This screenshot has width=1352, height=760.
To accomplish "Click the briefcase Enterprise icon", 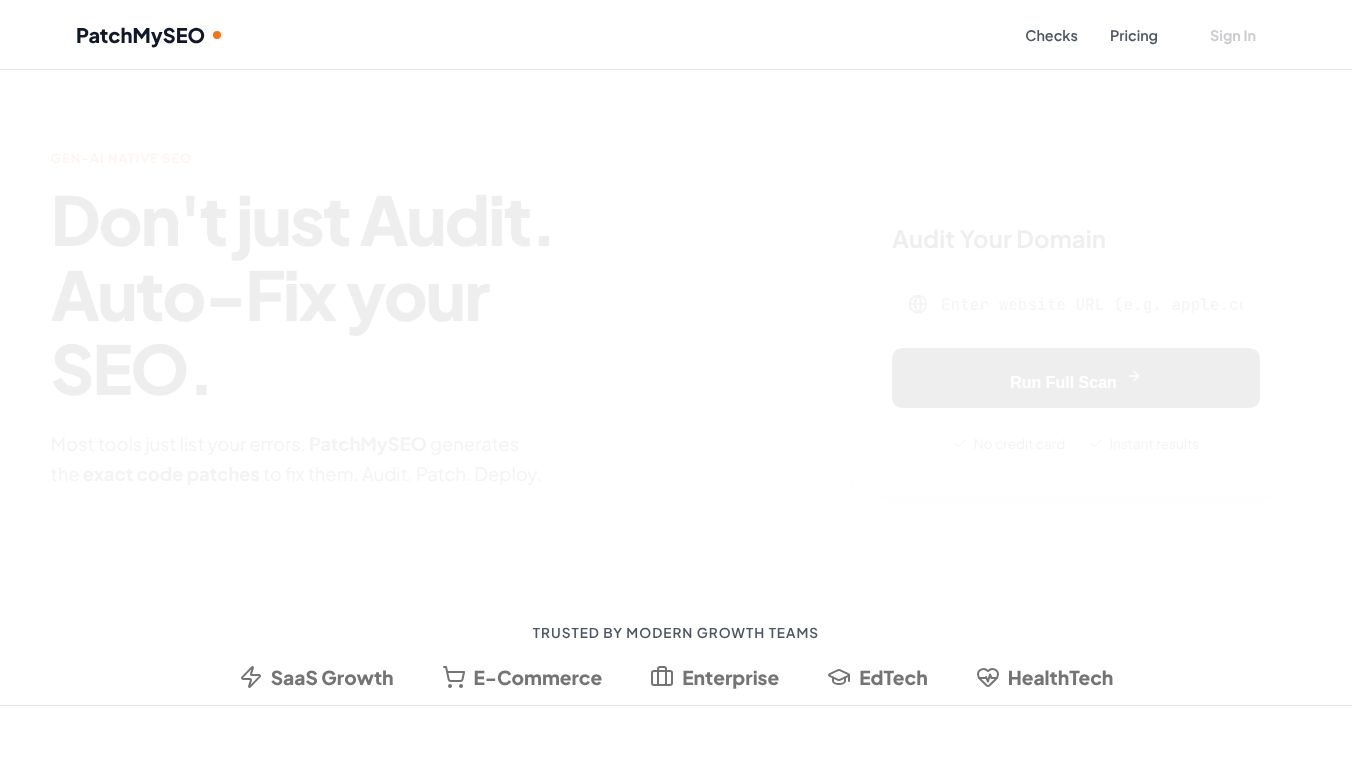I will (662, 677).
